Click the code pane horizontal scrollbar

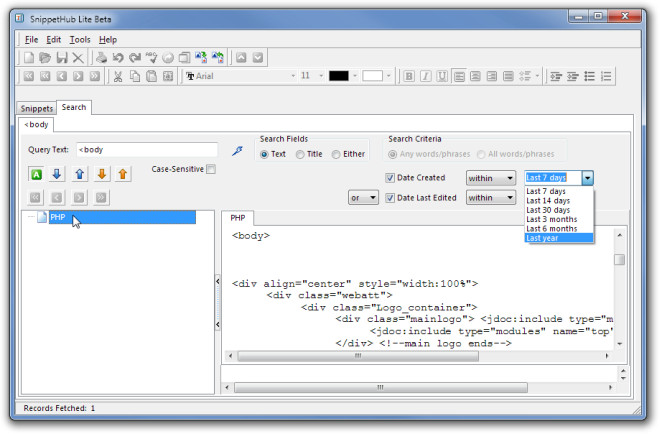point(418,356)
